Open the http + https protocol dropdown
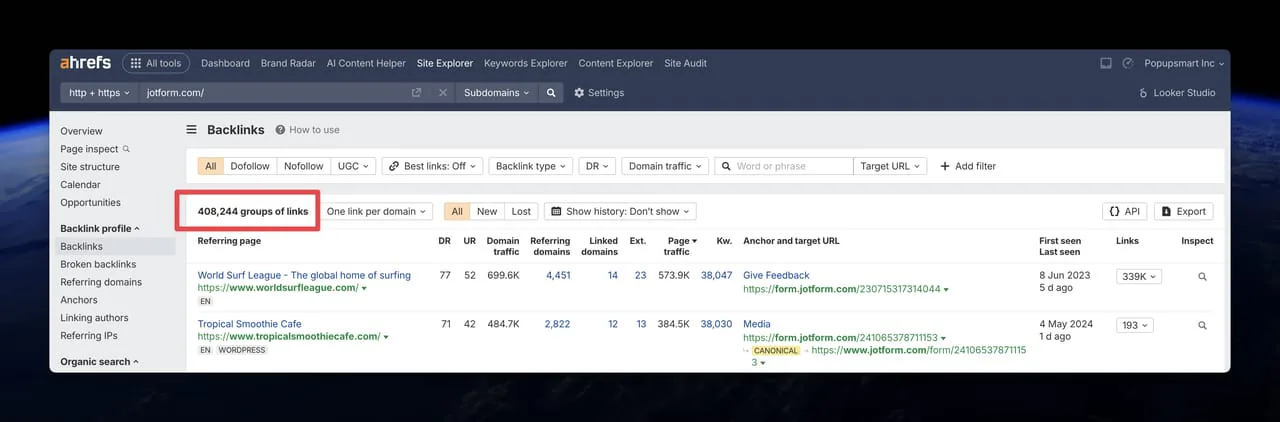 pos(99,93)
